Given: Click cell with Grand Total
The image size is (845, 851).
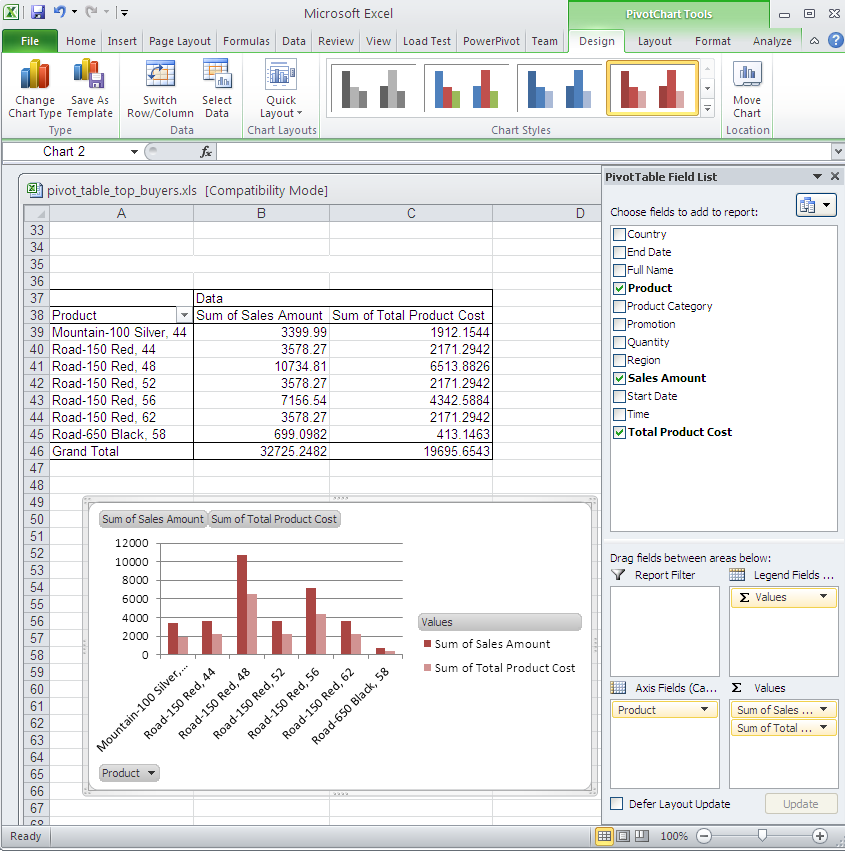Looking at the screenshot, I should (122, 451).
